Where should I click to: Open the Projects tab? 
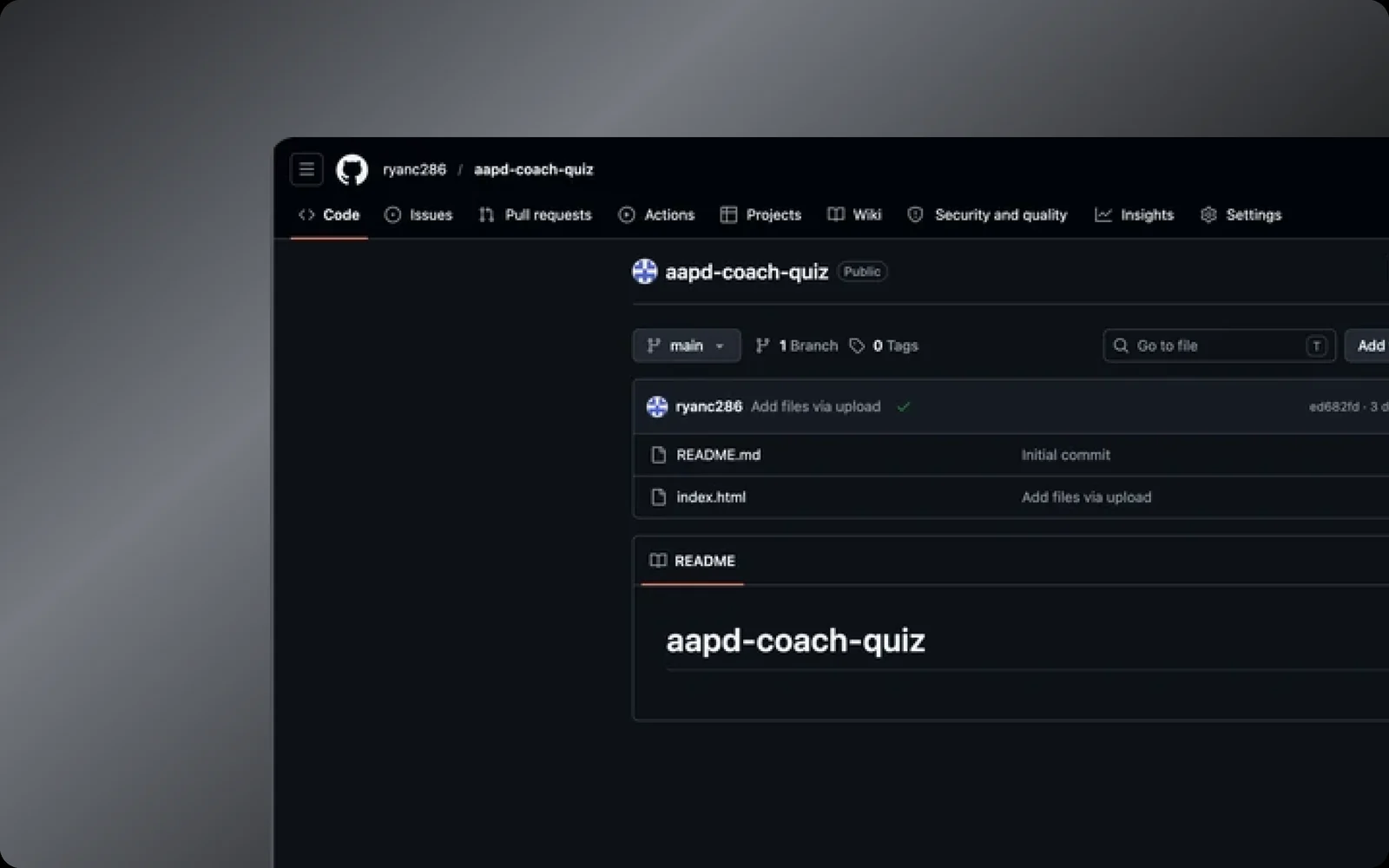click(760, 214)
